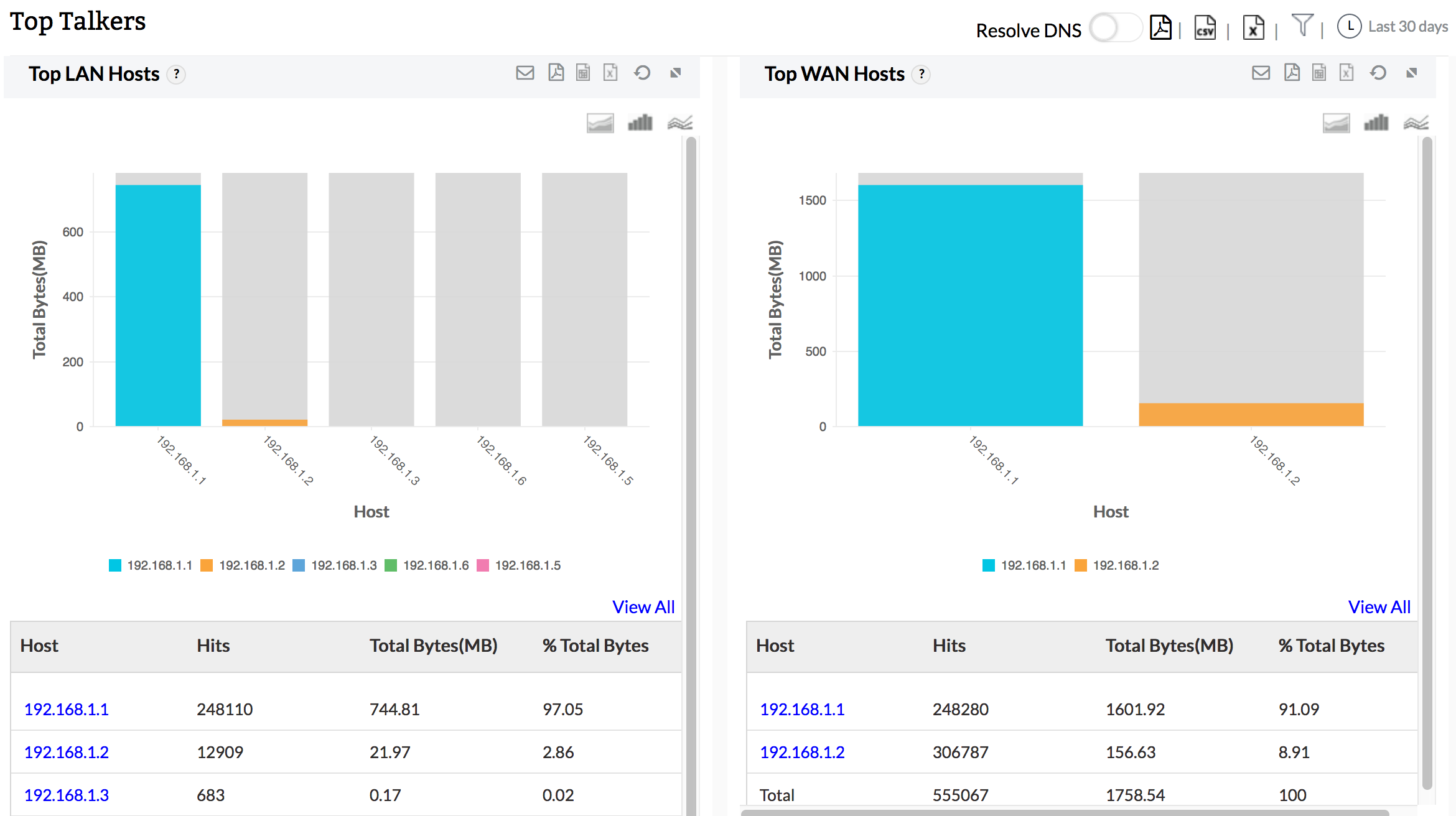The image size is (1456, 816).
Task: Toggle 192.168.1.2 legend entry in WAN chart
Action: tap(1125, 565)
